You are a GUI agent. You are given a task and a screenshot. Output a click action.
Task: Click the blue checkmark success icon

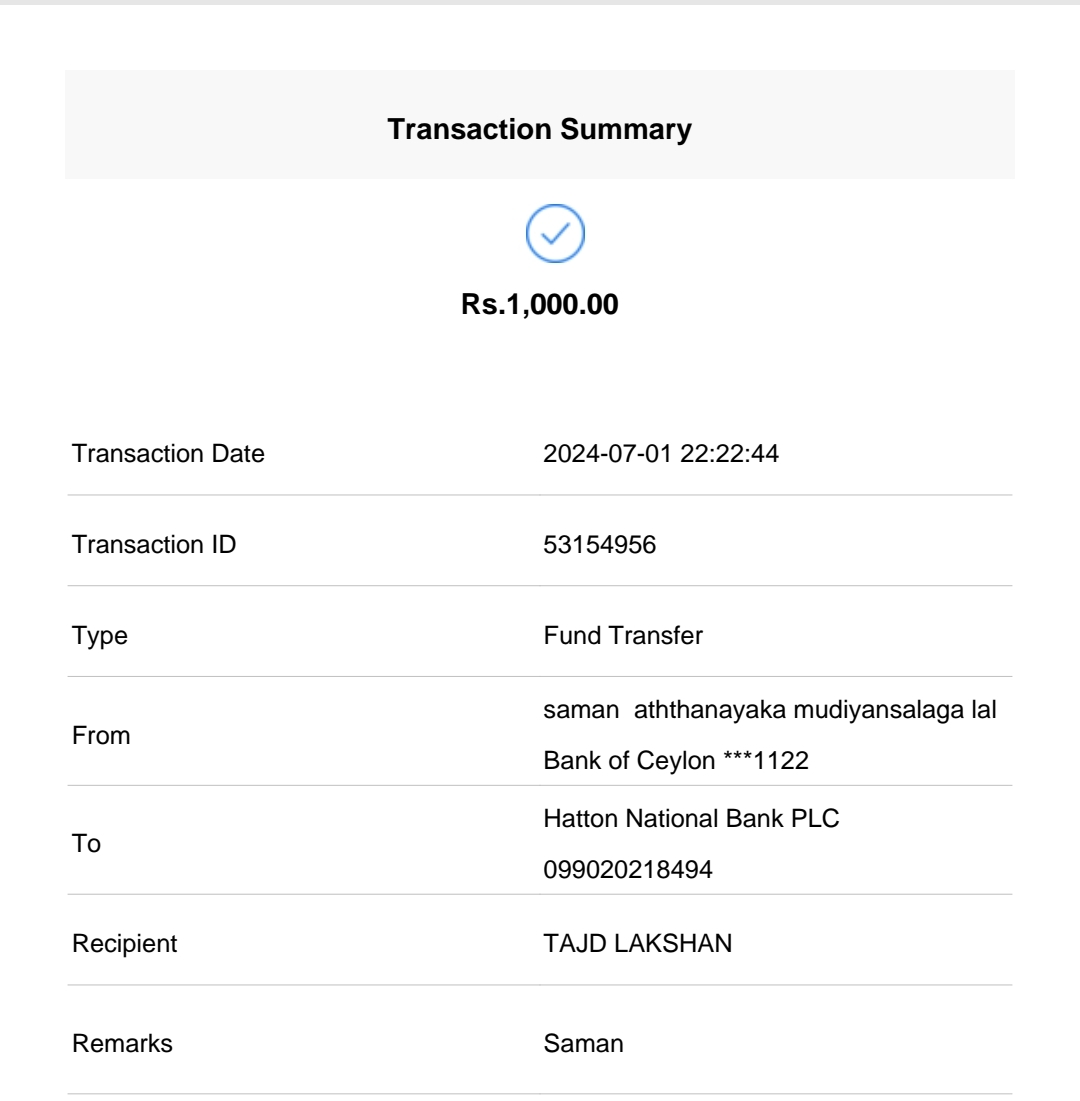(556, 235)
